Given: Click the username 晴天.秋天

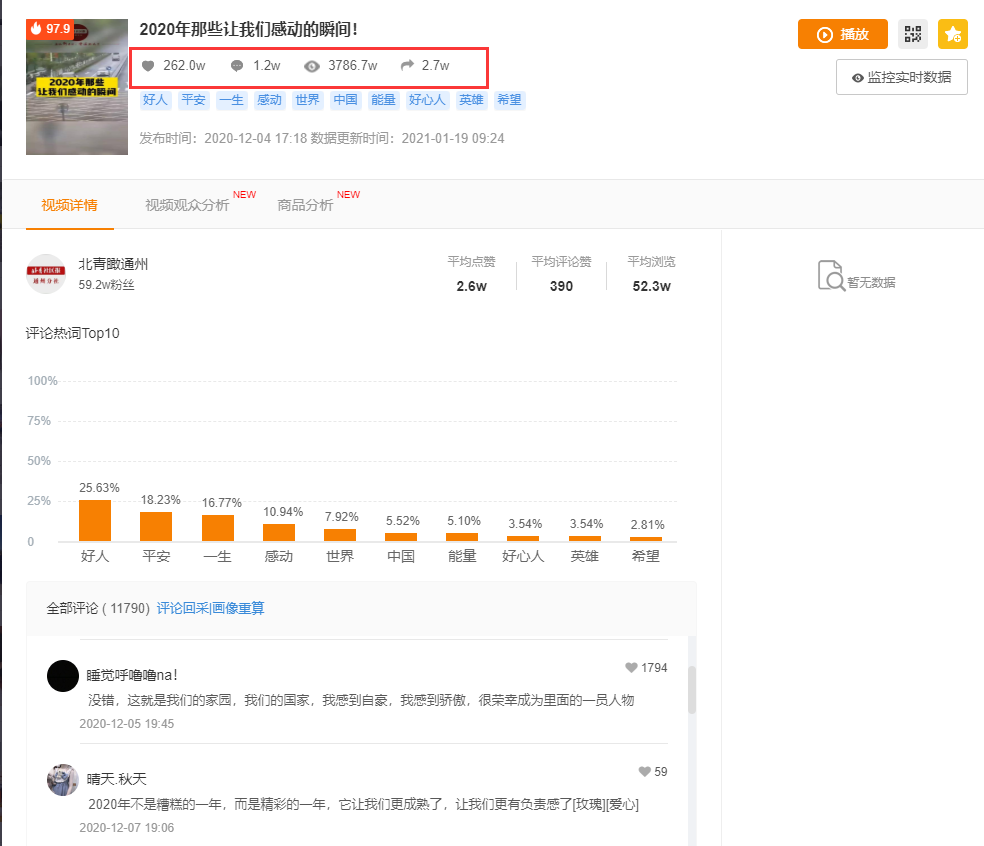Looking at the screenshot, I should [x=117, y=779].
